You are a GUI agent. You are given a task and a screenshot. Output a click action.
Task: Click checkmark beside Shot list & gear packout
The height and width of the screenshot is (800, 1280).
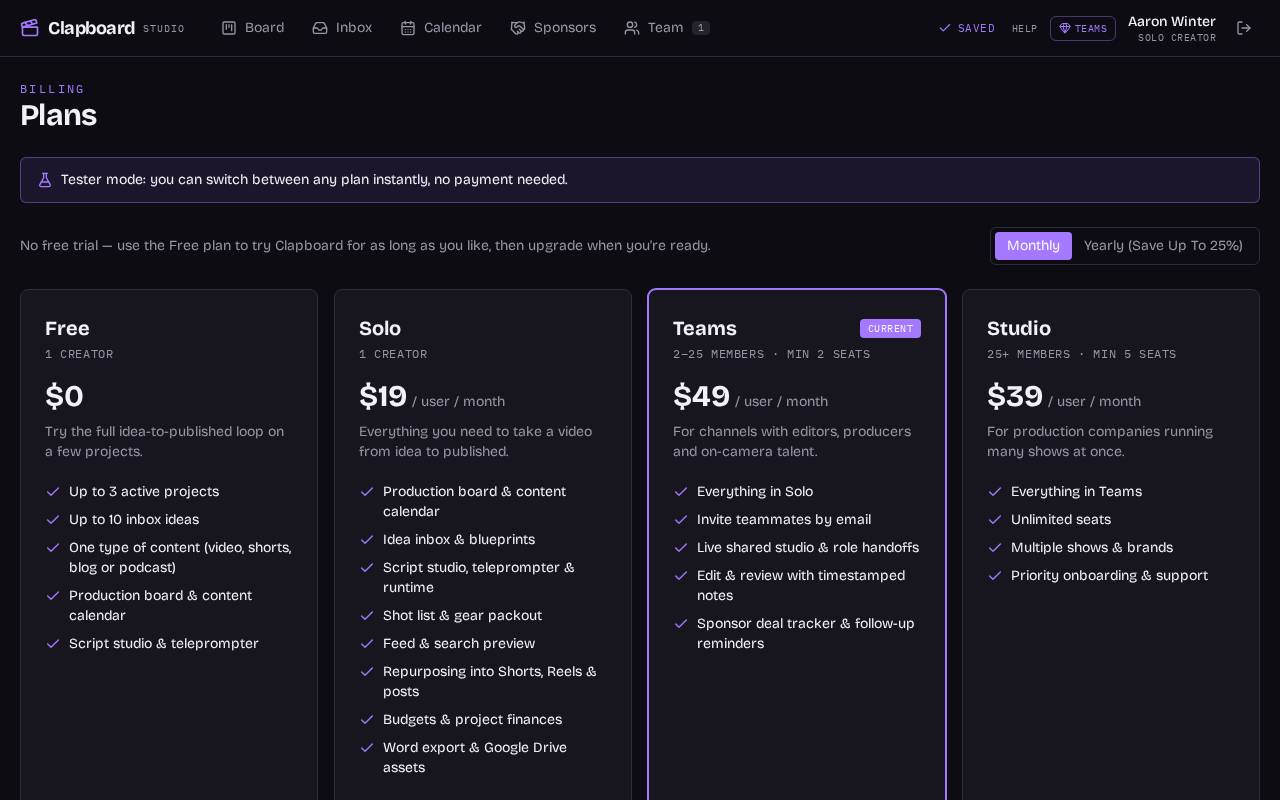(367, 616)
